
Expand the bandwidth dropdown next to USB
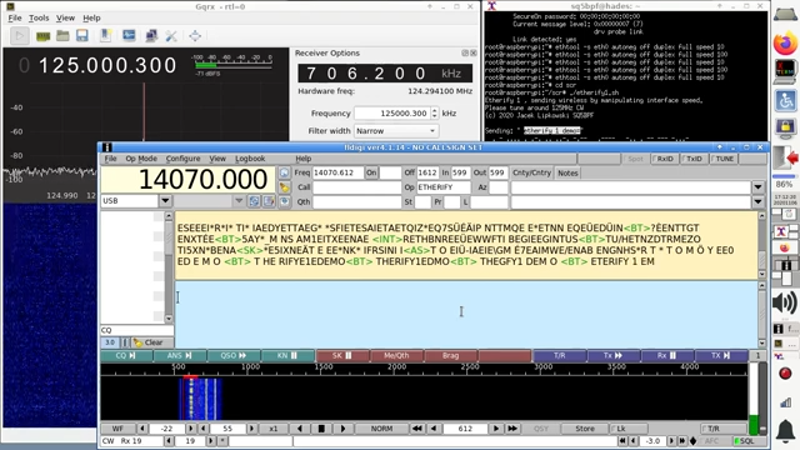coord(238,201)
